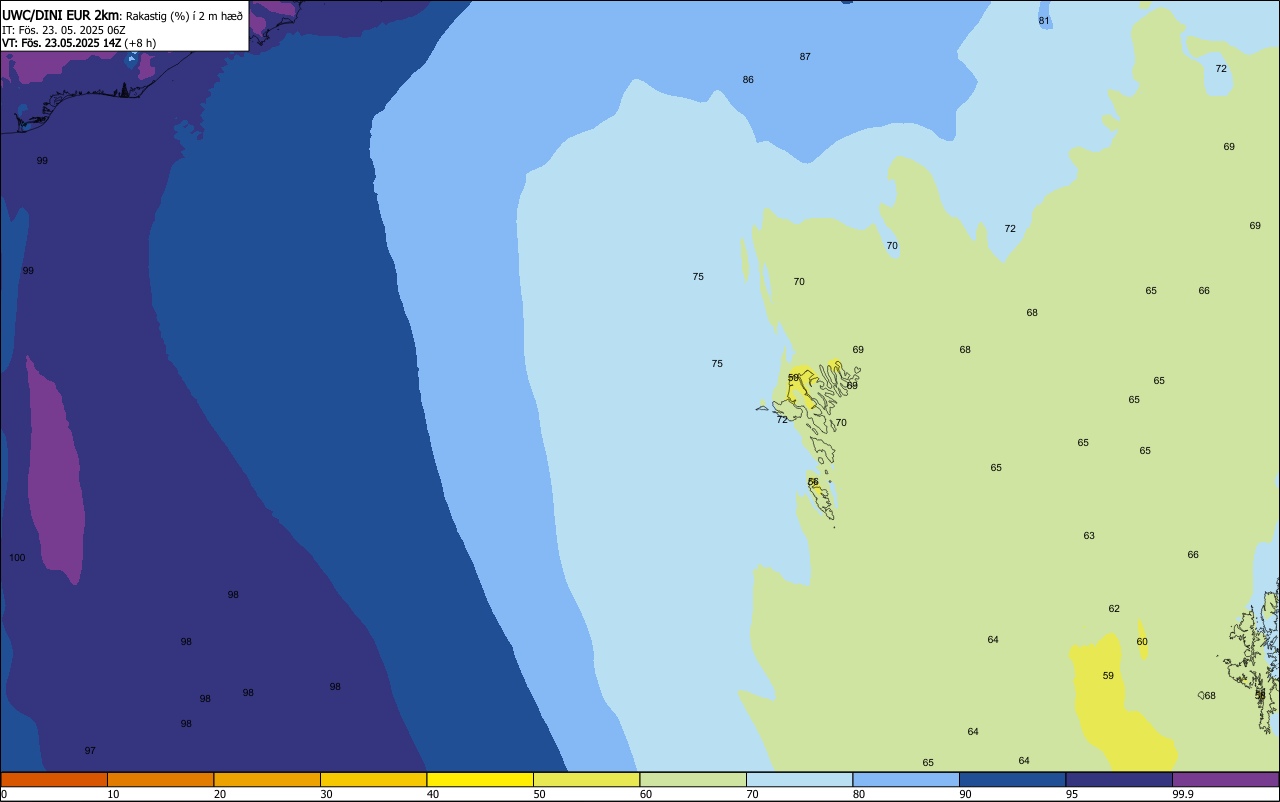Click the IT: Fös. 23. 05. 2025 06Z line

point(64,30)
